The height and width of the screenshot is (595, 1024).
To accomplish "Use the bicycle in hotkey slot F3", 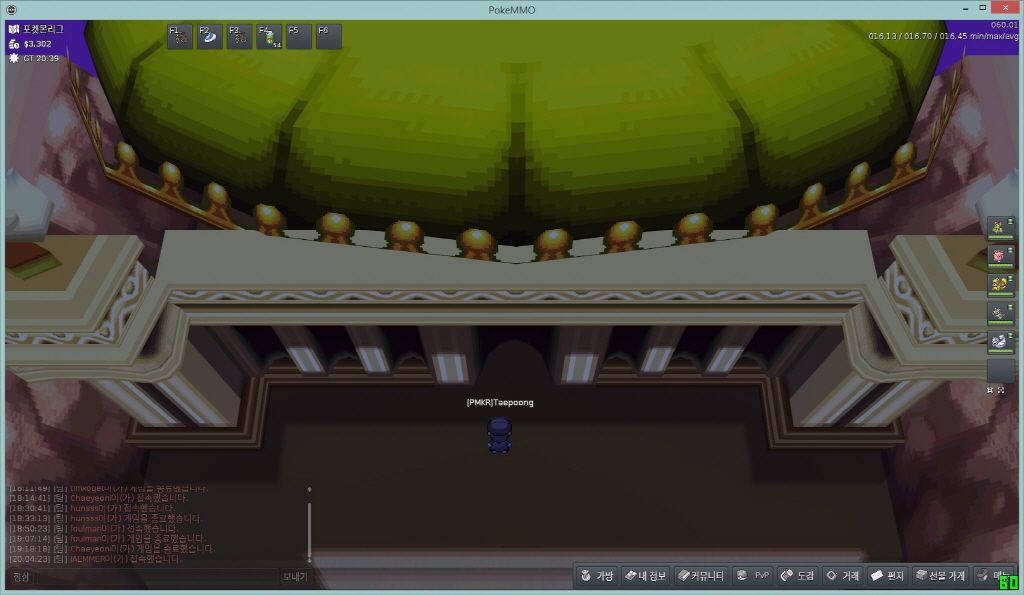I will [x=239, y=37].
